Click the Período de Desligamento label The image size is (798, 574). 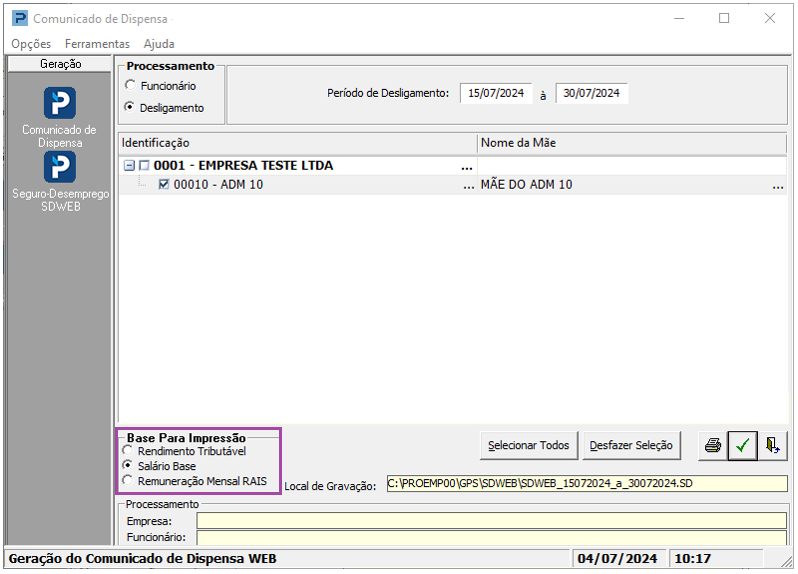(x=388, y=93)
